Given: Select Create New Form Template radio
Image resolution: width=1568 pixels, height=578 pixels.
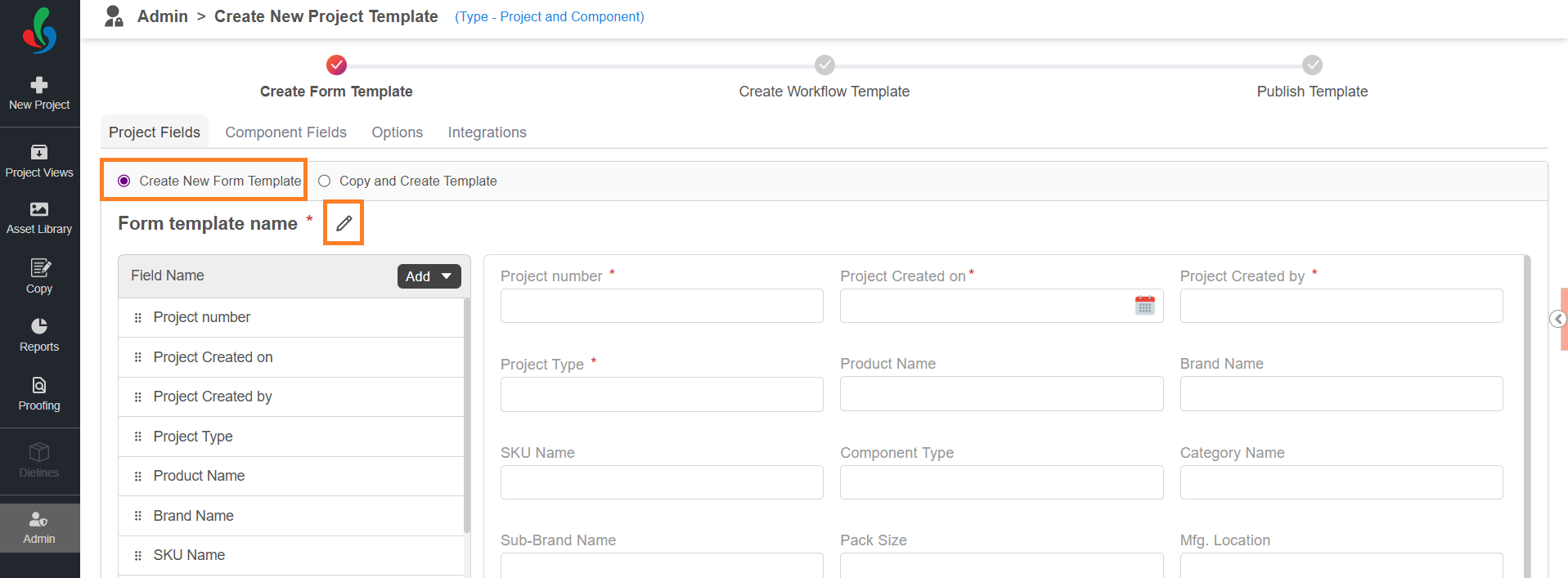Looking at the screenshot, I should tap(124, 181).
